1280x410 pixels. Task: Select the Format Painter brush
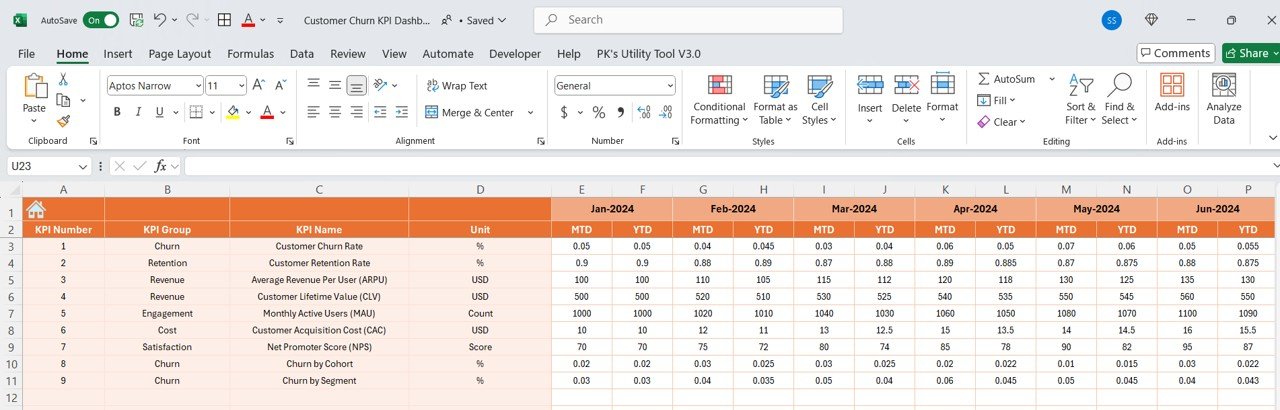click(x=63, y=120)
